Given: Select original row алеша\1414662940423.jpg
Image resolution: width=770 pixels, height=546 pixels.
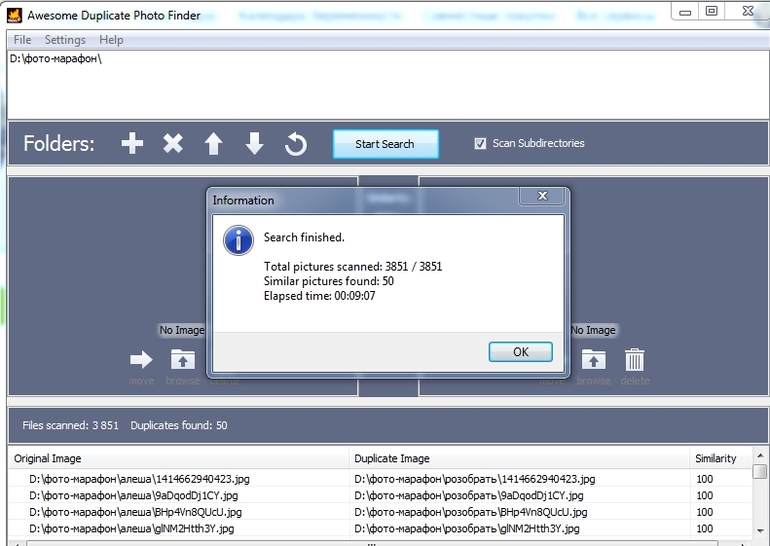Looking at the screenshot, I should (x=139, y=479).
